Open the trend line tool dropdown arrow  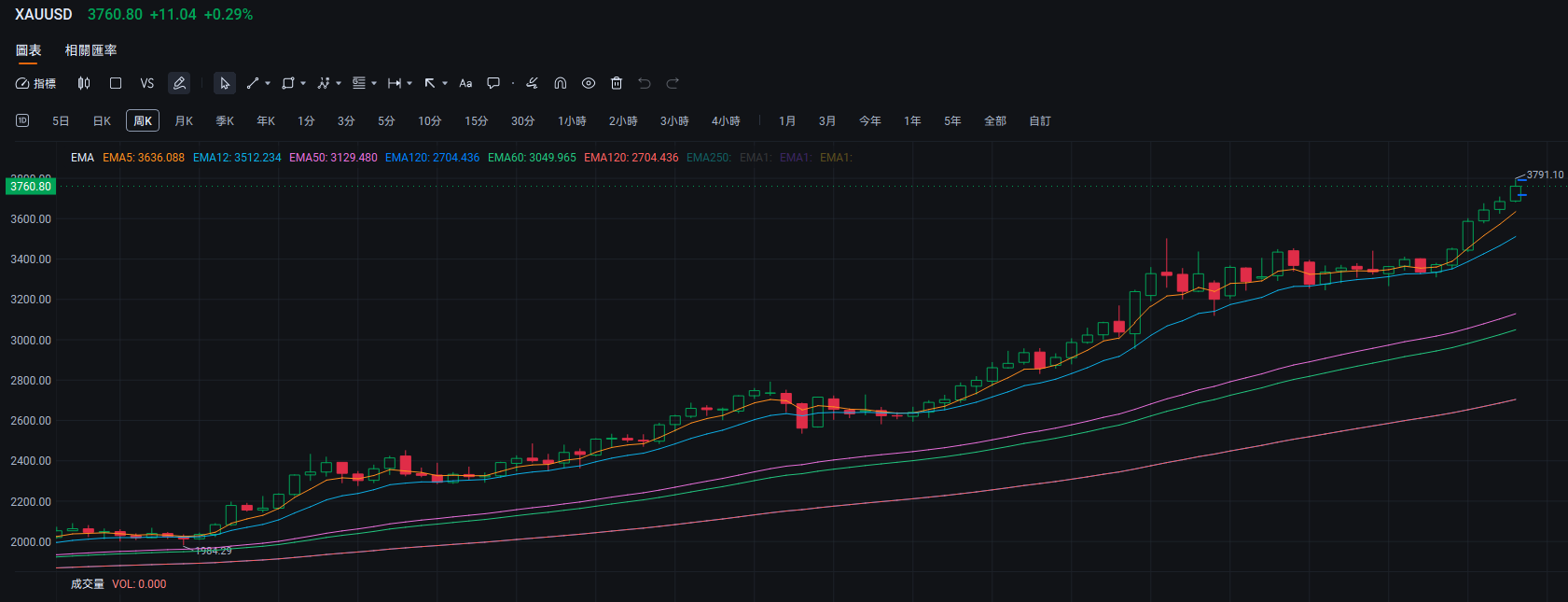pyautogui.click(x=268, y=83)
